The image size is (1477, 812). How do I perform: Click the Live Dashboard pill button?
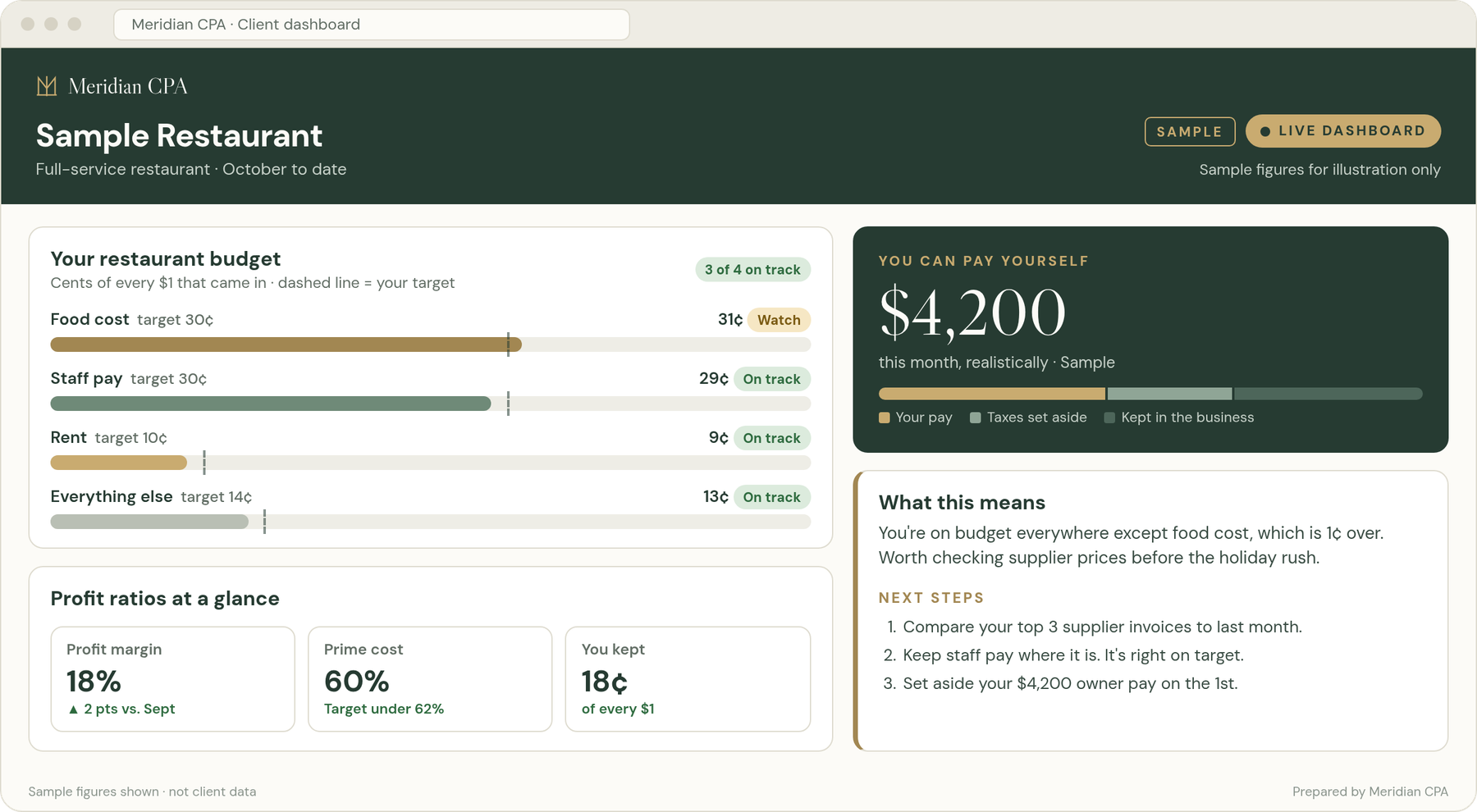point(1343,131)
